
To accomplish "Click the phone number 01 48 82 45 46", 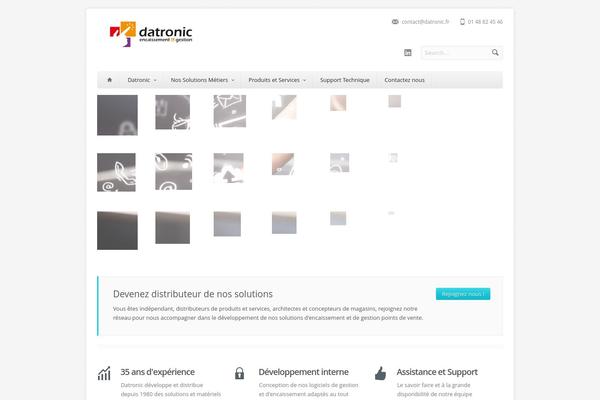I will [x=485, y=22].
